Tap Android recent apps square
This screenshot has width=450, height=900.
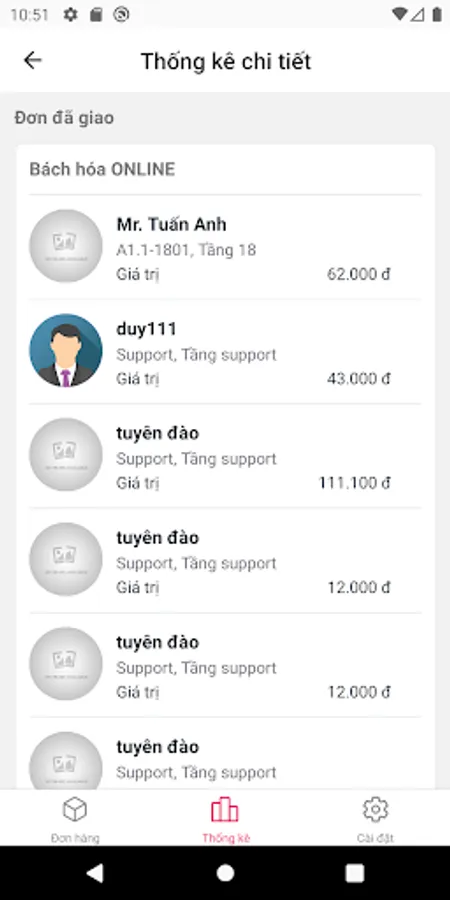(x=355, y=873)
